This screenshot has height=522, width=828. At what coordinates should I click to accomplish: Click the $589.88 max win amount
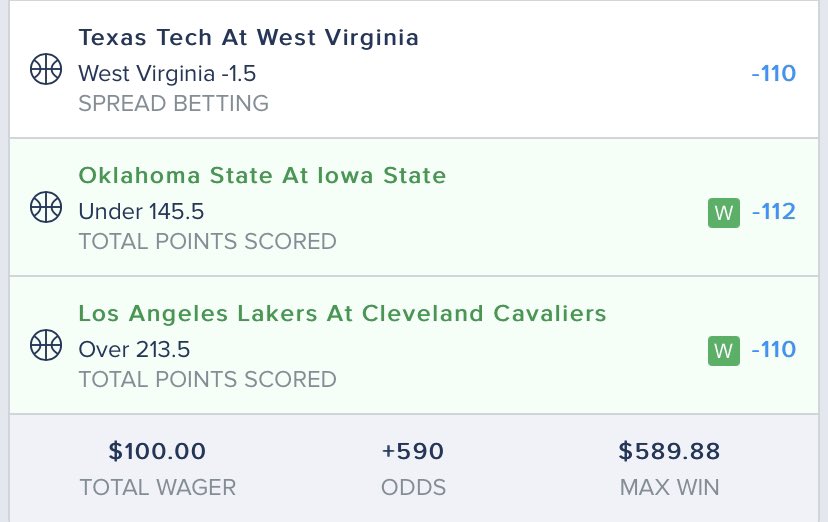670,451
